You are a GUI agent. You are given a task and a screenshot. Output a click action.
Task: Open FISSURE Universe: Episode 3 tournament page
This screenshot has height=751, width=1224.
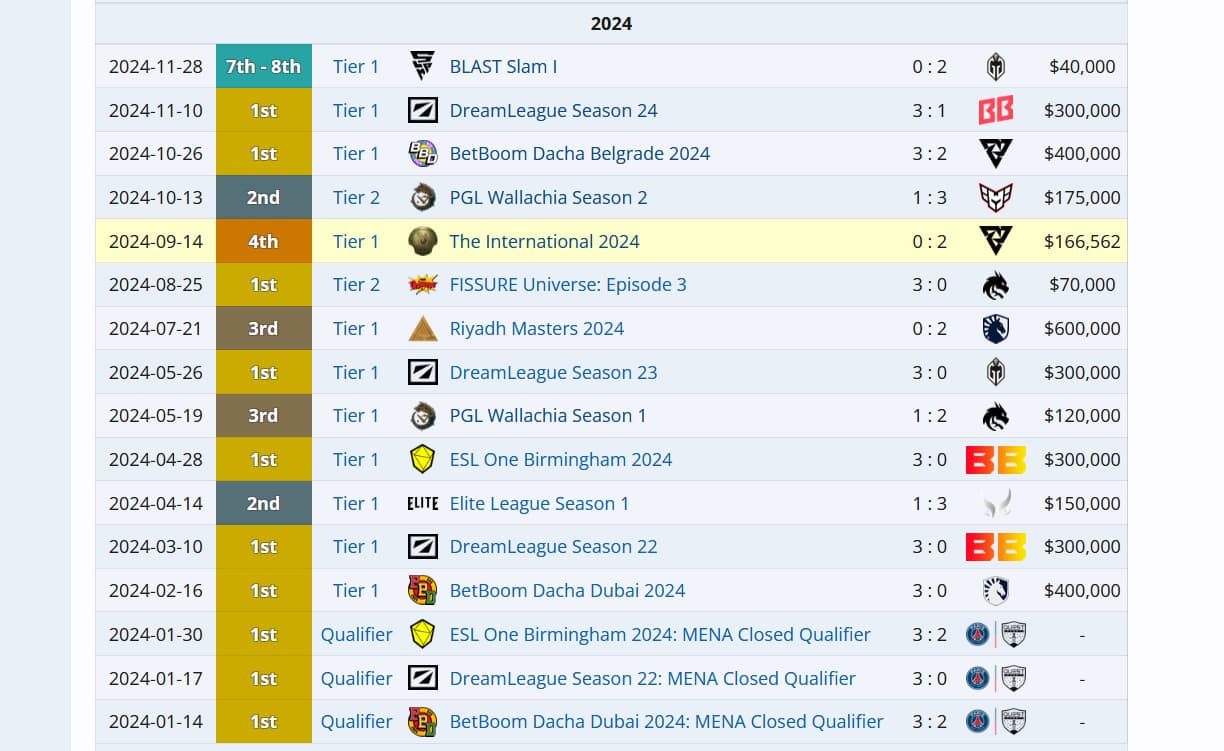567,285
